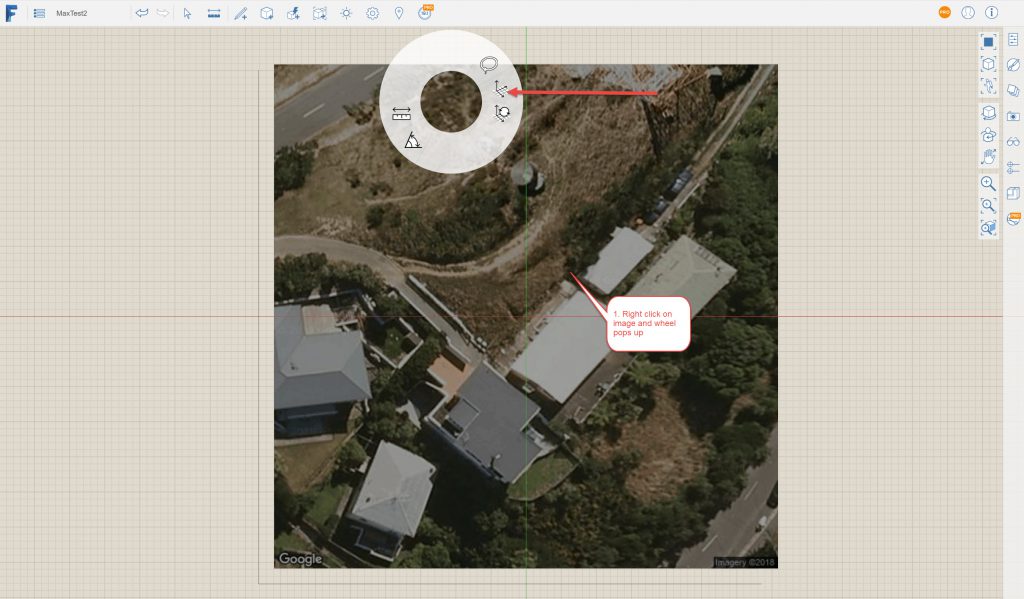Open the hamburger file menu
This screenshot has width=1024, height=599.
pos(39,13)
